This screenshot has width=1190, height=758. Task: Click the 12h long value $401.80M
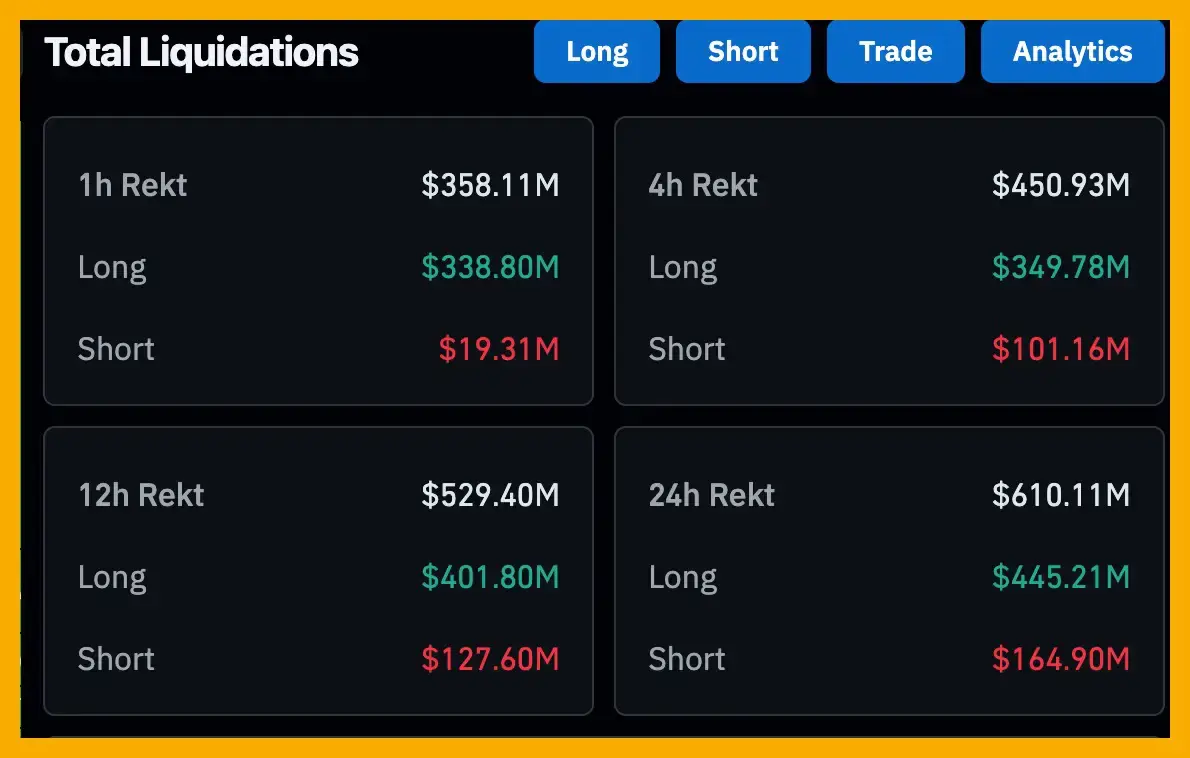(490, 577)
